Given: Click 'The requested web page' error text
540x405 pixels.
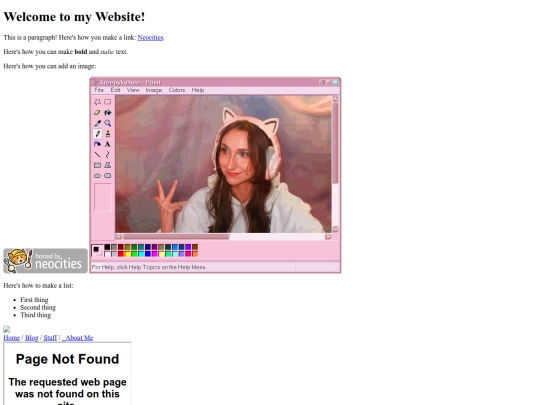Looking at the screenshot, I should click(68, 382).
